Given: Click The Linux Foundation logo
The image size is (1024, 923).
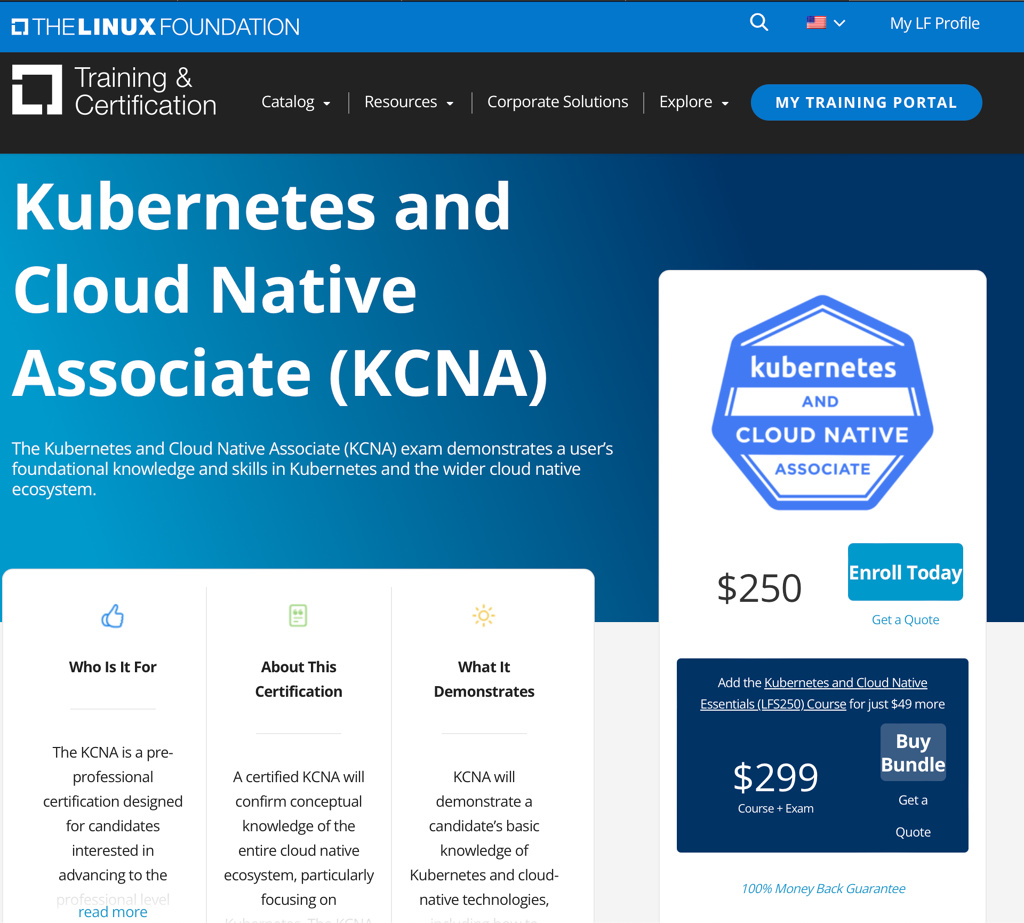Looking at the screenshot, I should (155, 27).
